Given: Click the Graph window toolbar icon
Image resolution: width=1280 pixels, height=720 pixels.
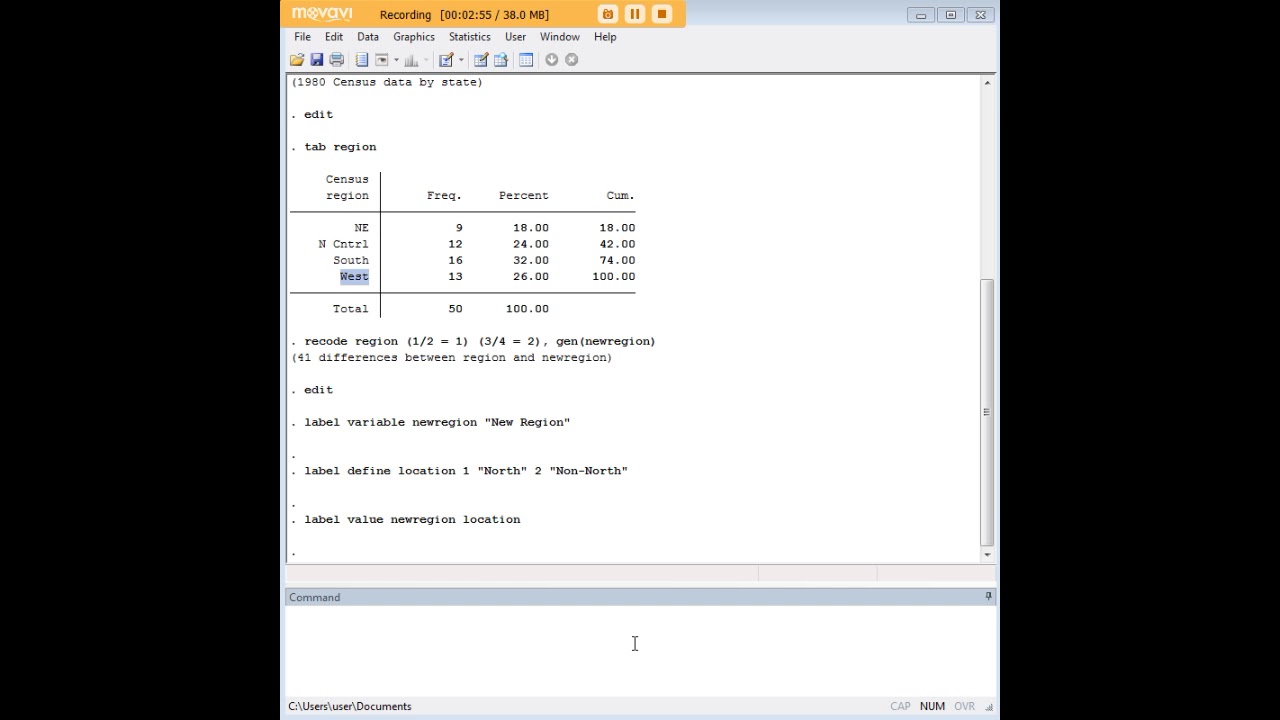Looking at the screenshot, I should pyautogui.click(x=411, y=60).
